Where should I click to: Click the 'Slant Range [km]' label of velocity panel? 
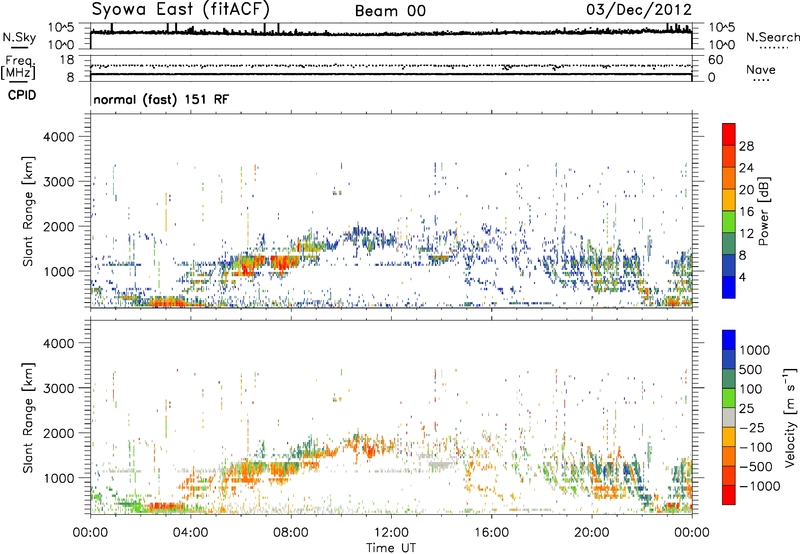point(28,418)
